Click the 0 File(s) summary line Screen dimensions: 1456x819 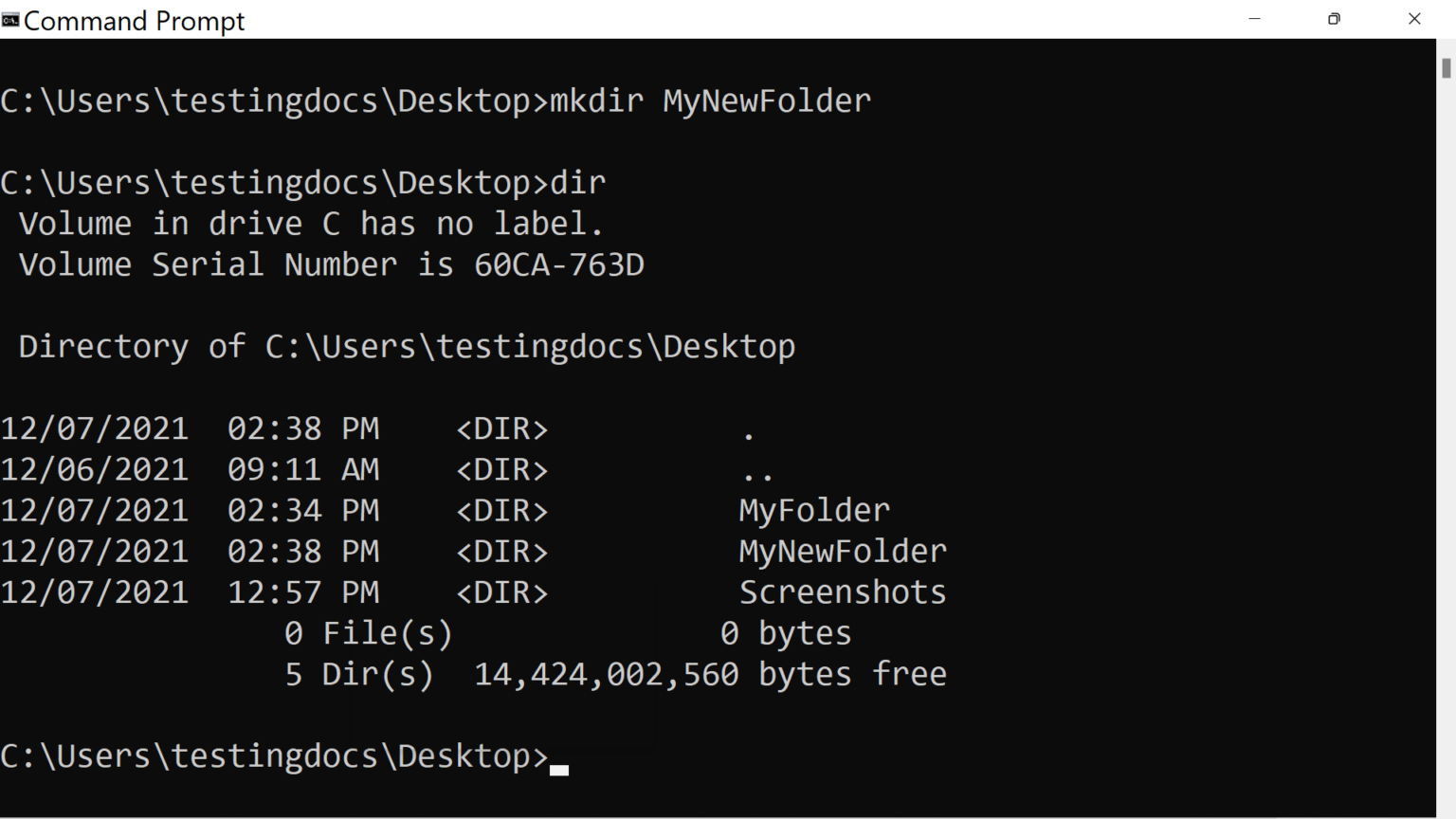coord(568,633)
